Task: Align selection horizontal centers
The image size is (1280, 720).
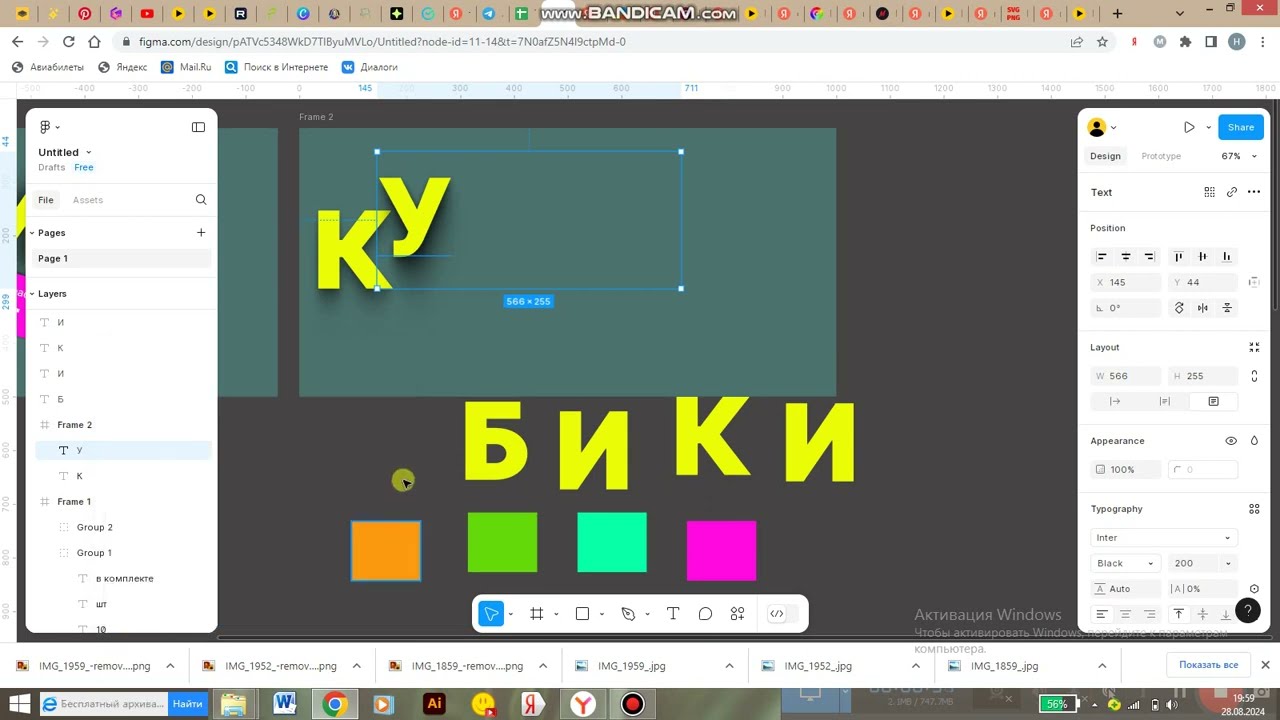Action: click(x=1126, y=257)
